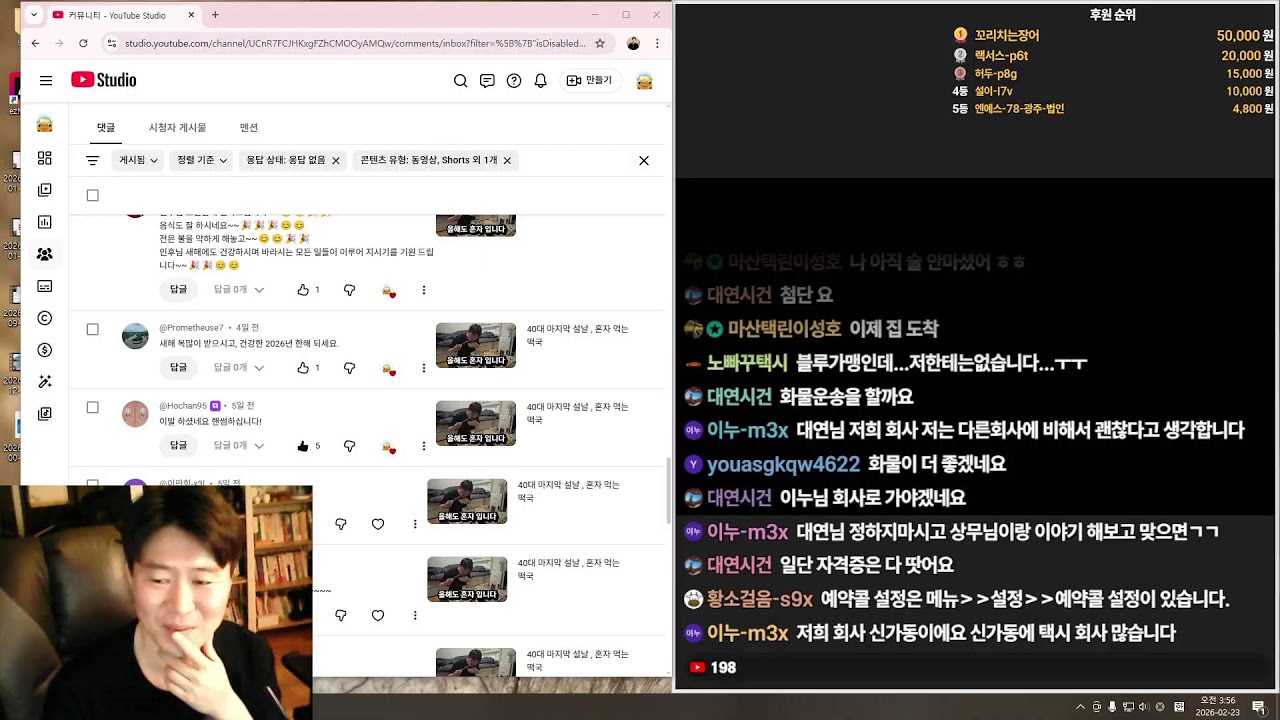Open Content from the left sidebar

coord(44,190)
